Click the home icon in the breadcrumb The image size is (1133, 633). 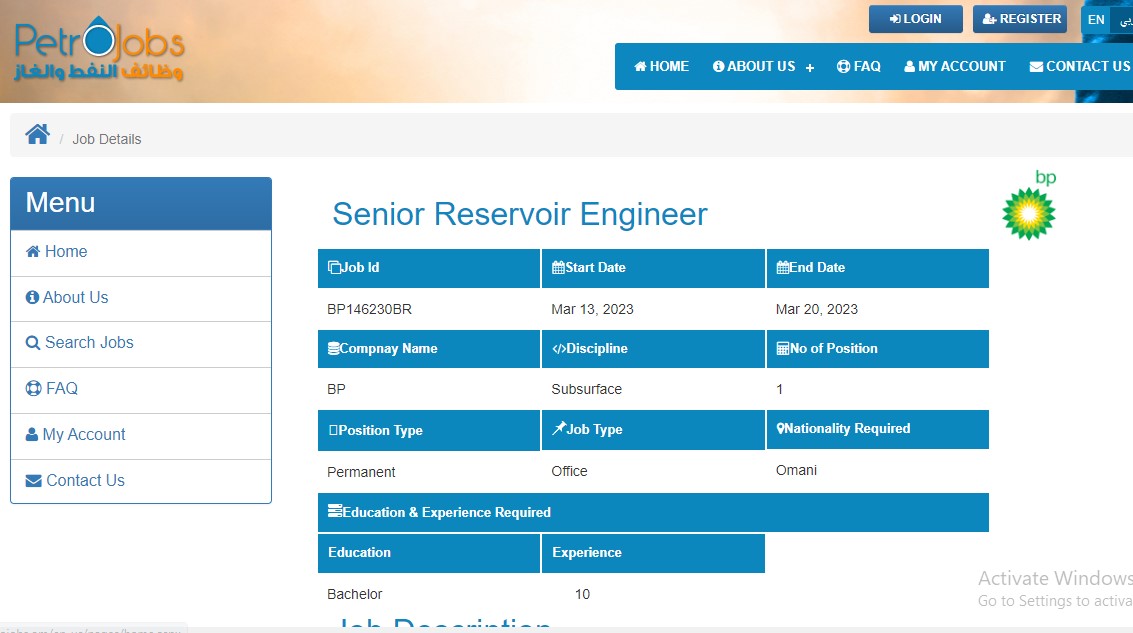coord(38,135)
